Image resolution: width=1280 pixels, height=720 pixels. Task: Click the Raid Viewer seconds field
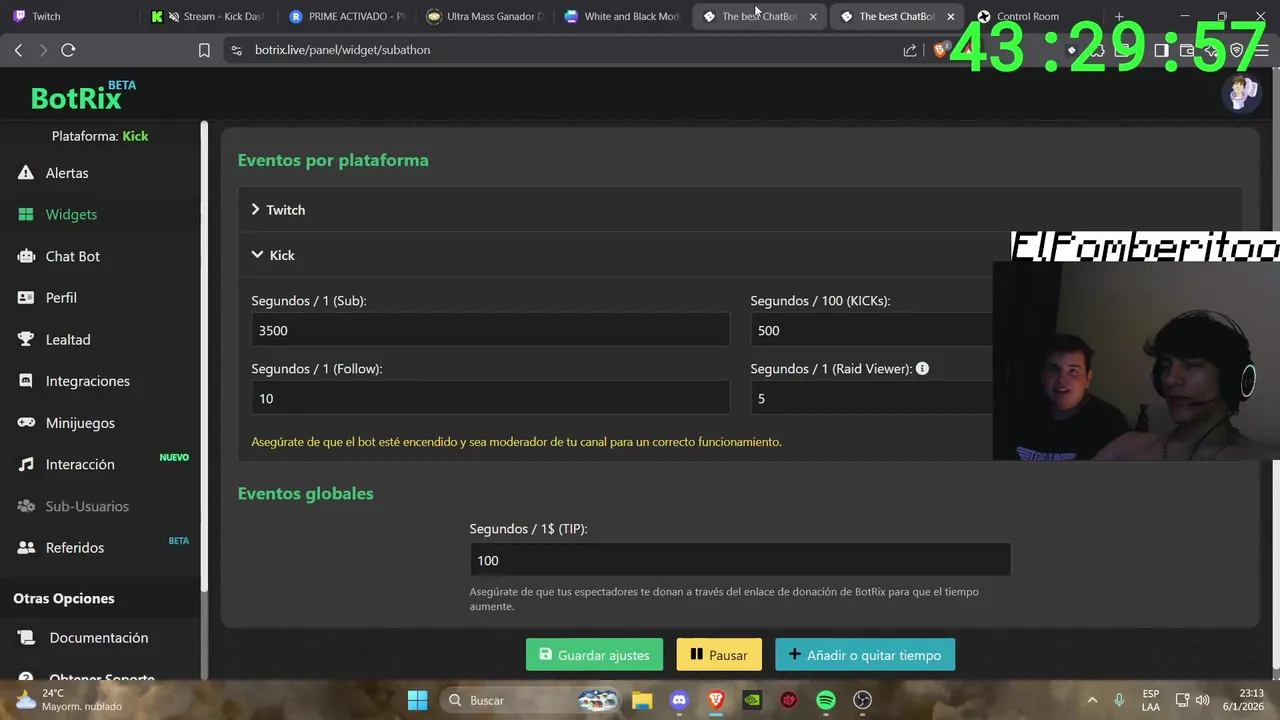872,398
